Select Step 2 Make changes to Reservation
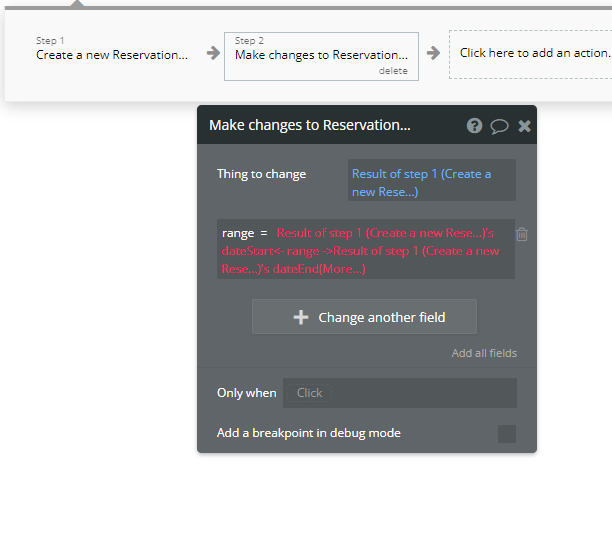 tap(321, 55)
